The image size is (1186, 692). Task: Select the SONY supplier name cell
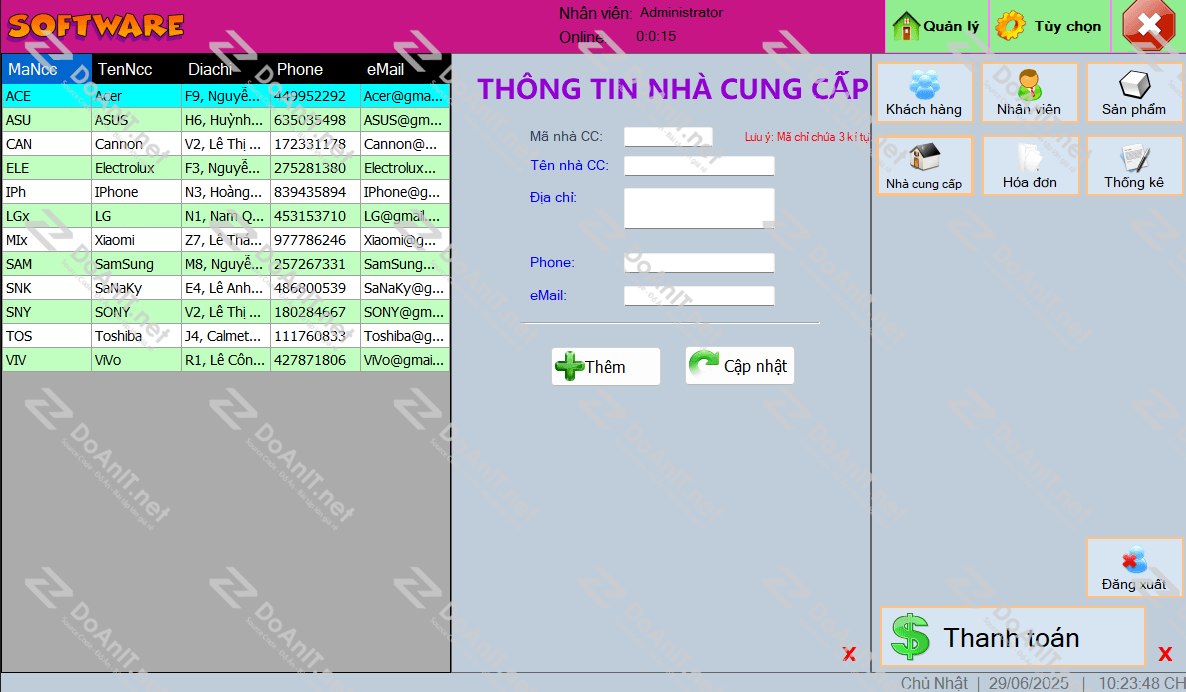(x=136, y=312)
